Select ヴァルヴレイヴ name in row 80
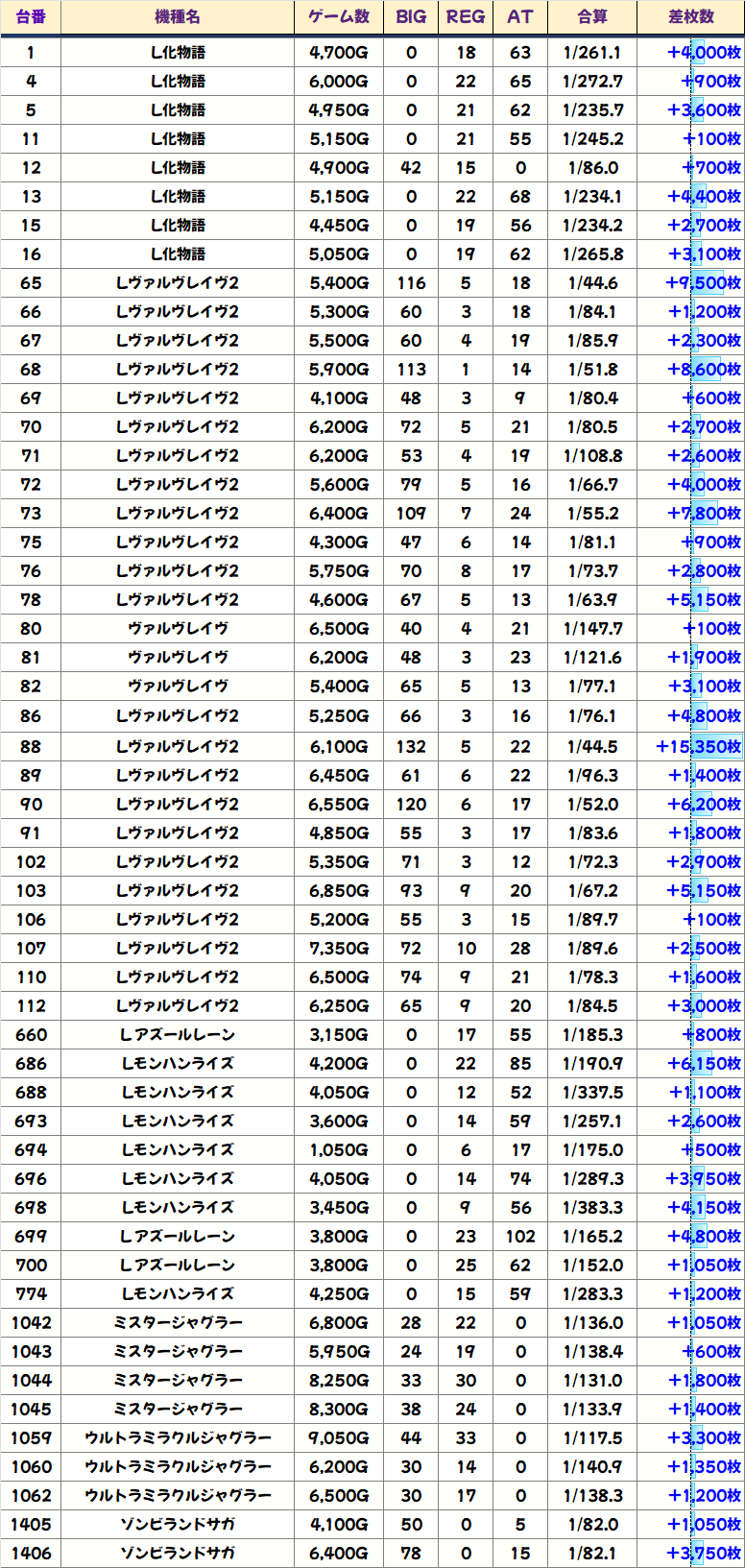This screenshot has height=1568, width=745. pyautogui.click(x=178, y=629)
